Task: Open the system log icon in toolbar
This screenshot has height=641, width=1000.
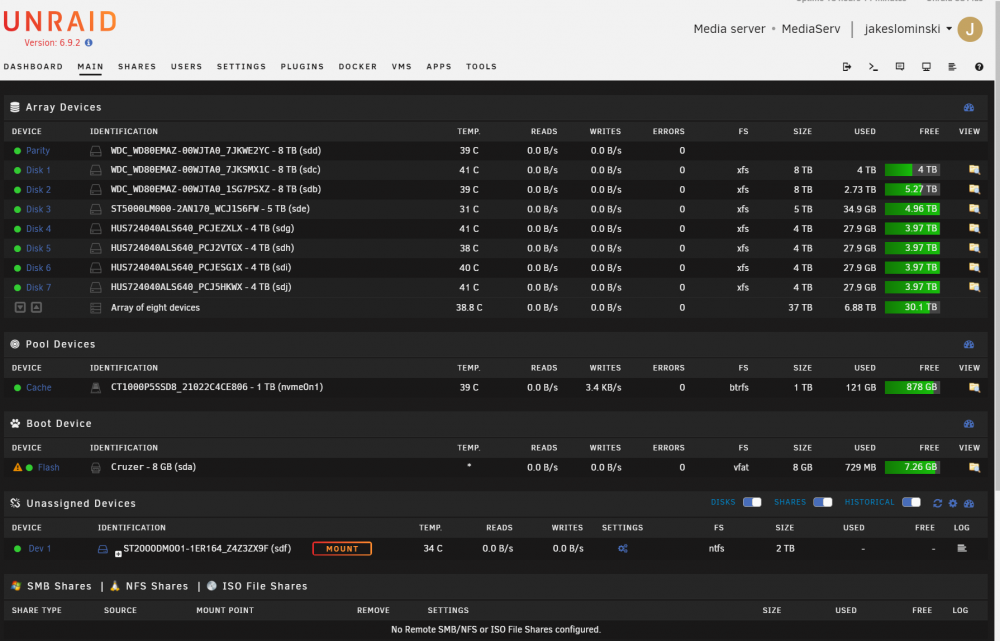Action: (x=952, y=66)
